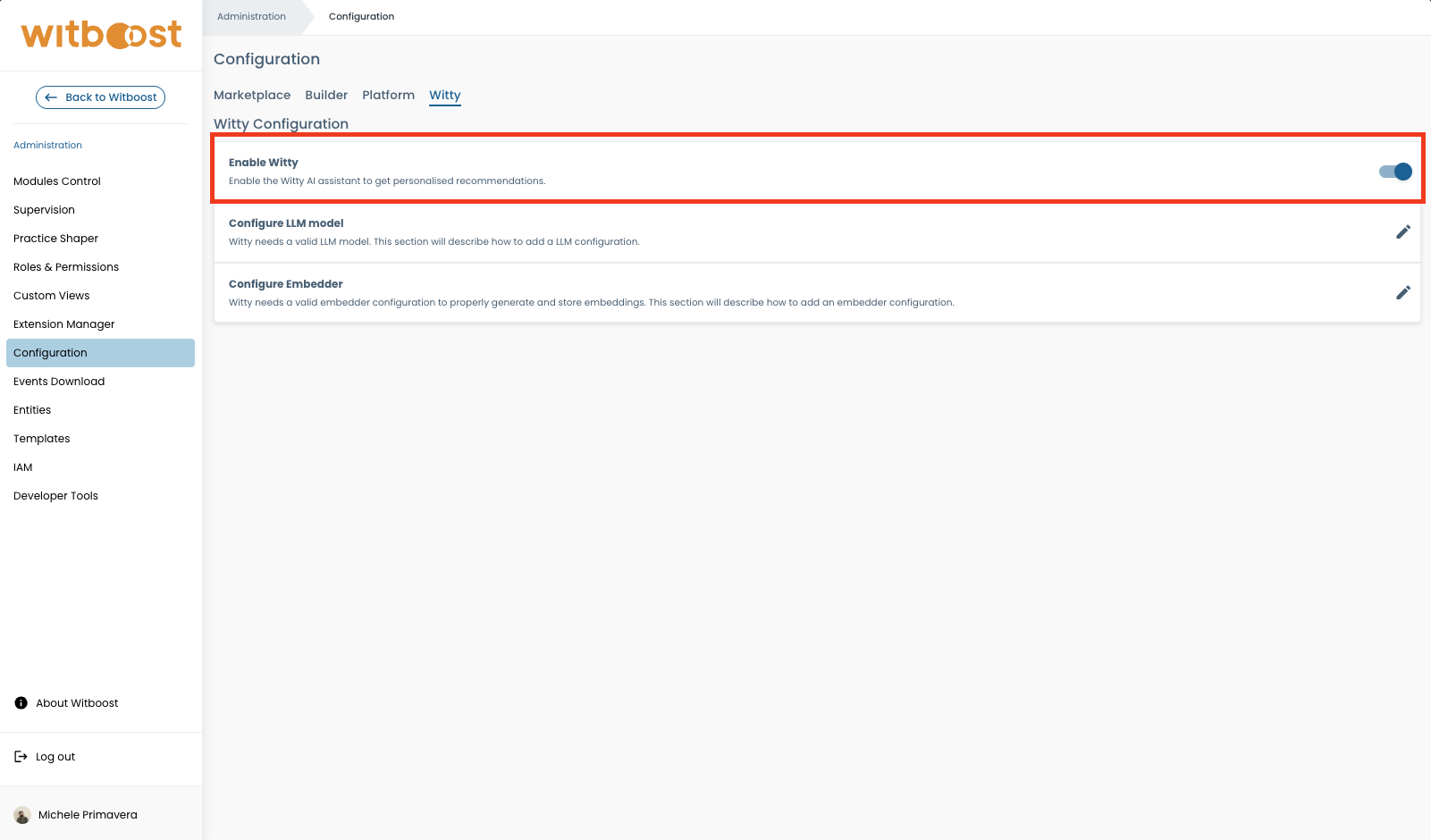The width and height of the screenshot is (1431, 840).
Task: Click the 'Witty needs a valid LLM model' description
Action: click(434, 242)
